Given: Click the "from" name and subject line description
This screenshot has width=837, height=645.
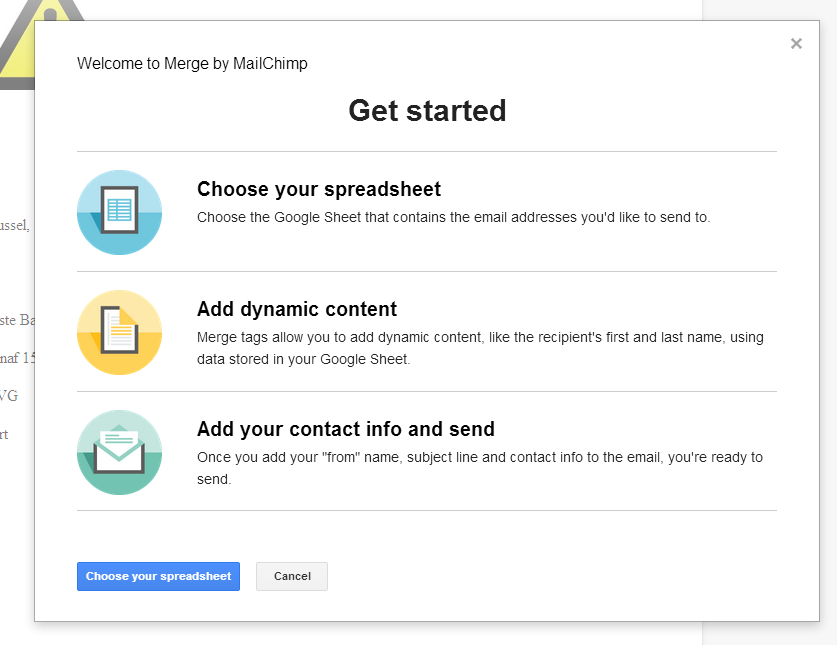Looking at the screenshot, I should pos(480,468).
